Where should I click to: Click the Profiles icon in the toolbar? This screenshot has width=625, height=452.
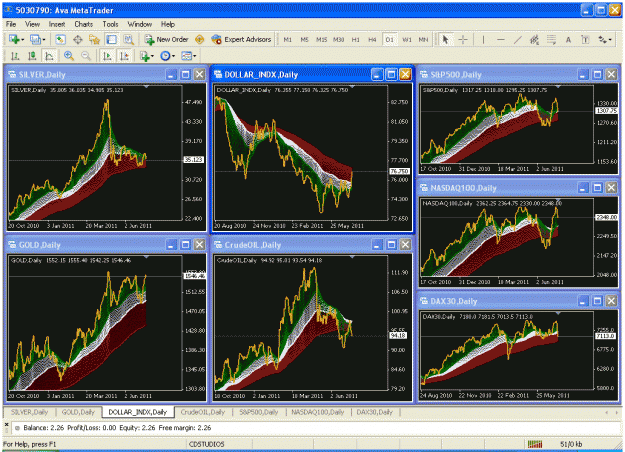click(35, 39)
